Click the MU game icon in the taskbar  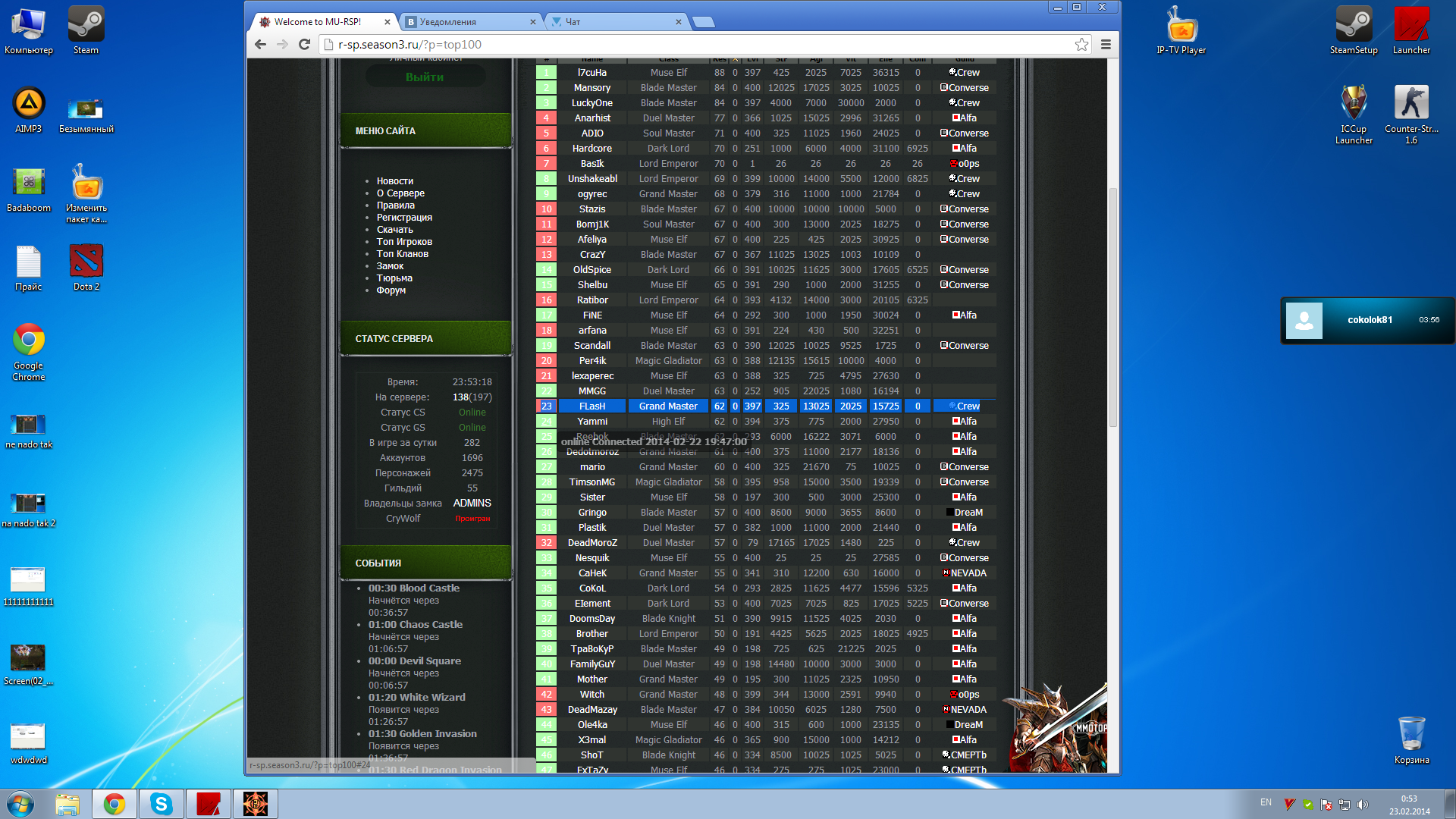click(x=256, y=804)
